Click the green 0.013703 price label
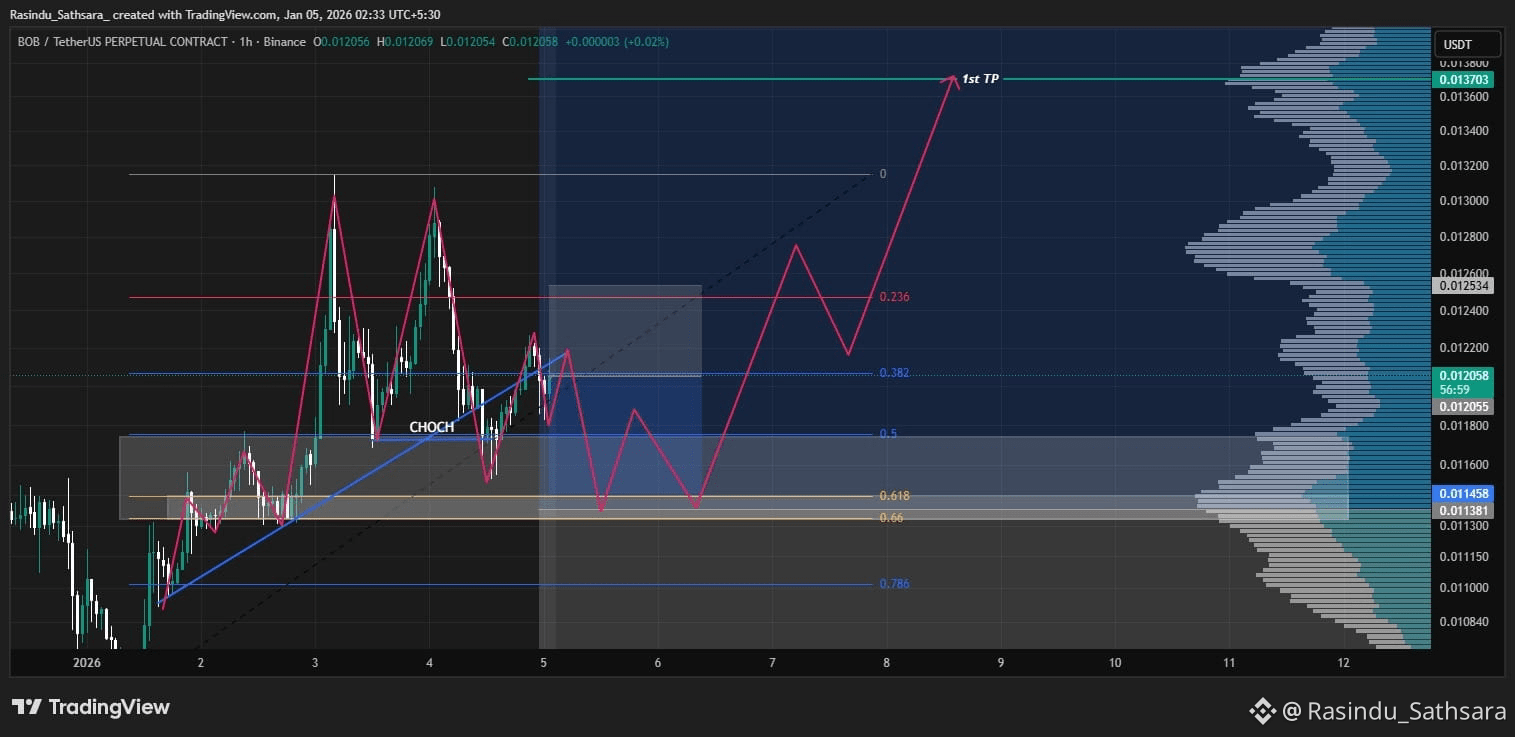 [x=1465, y=79]
